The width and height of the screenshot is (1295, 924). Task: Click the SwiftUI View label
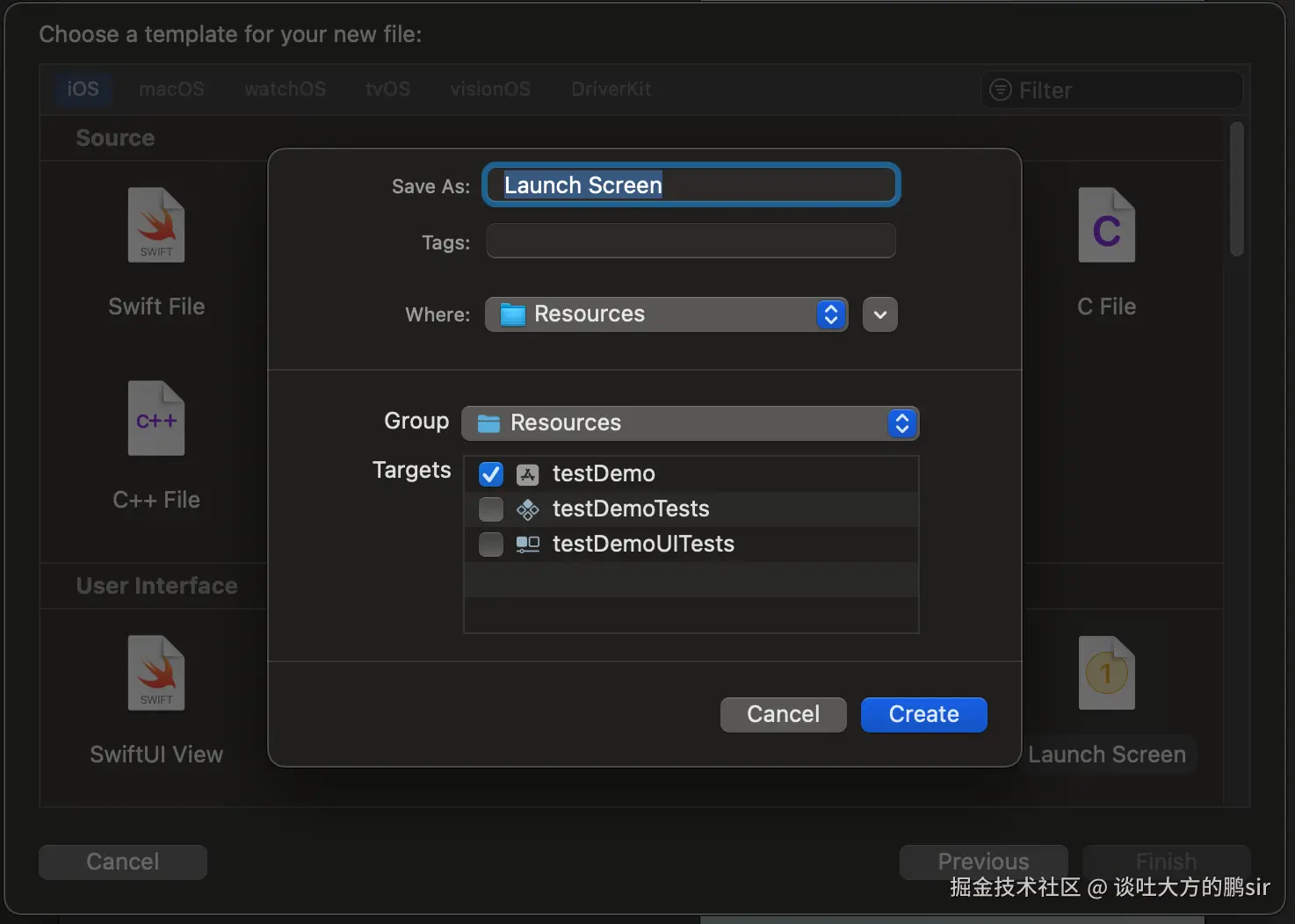pos(156,754)
